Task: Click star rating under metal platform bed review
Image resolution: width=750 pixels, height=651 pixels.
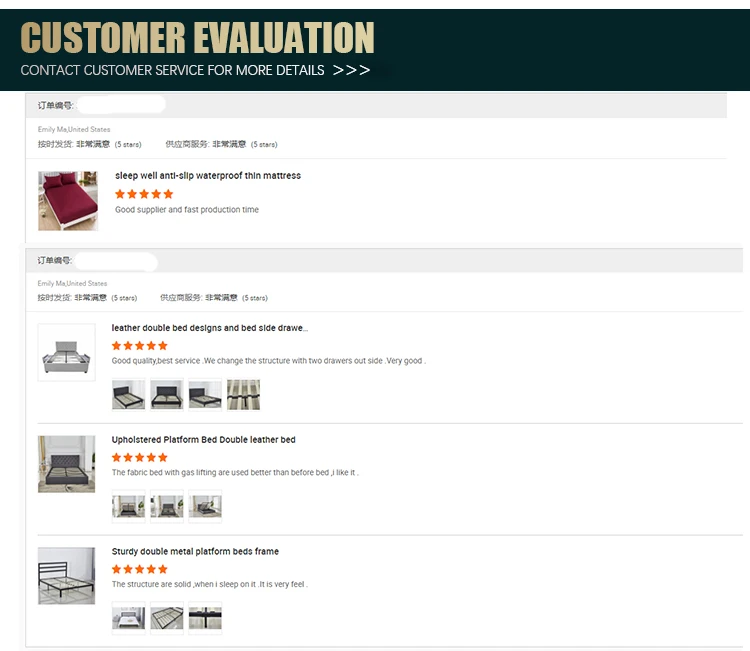Action: (x=140, y=569)
